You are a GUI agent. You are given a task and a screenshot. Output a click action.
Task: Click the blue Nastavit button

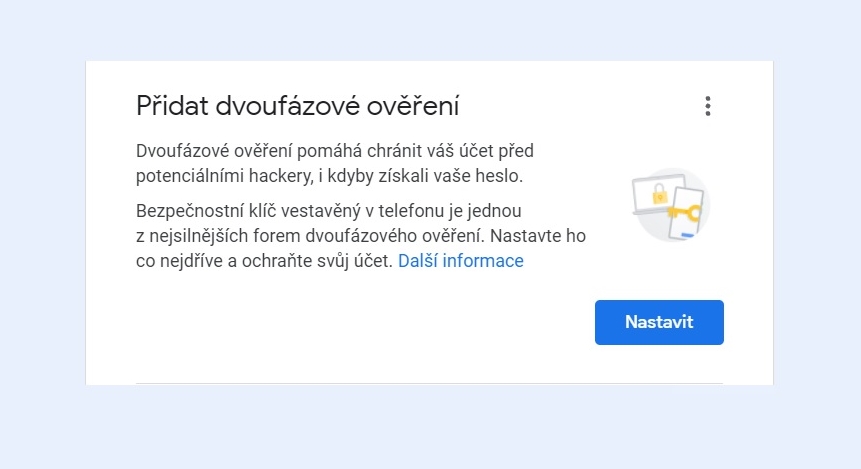click(x=659, y=322)
